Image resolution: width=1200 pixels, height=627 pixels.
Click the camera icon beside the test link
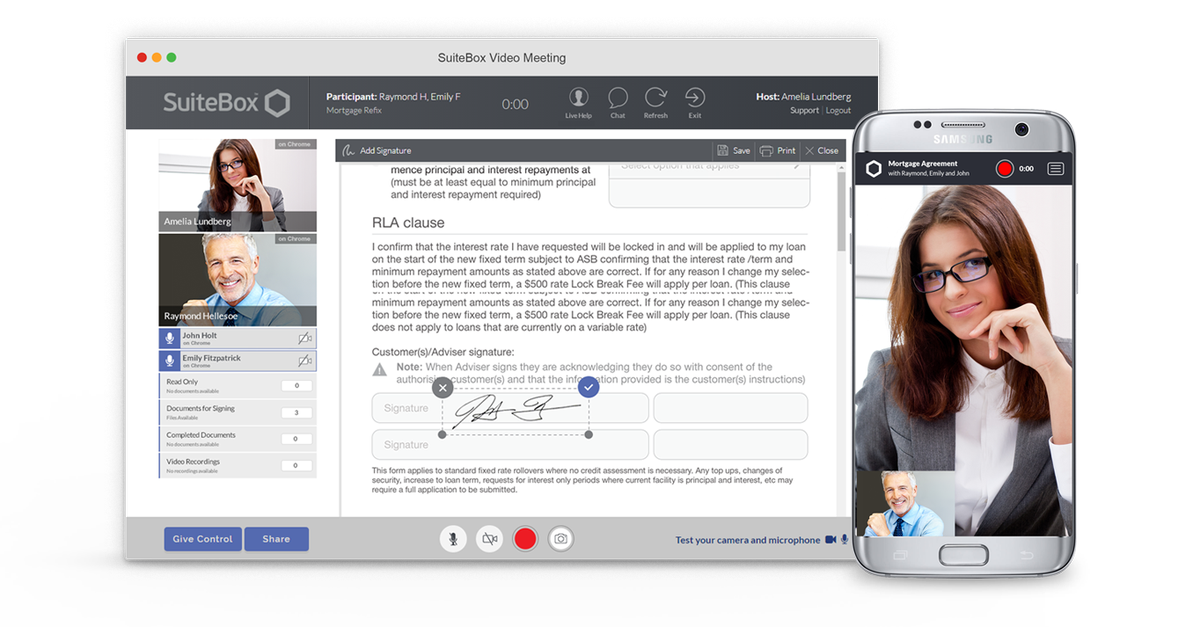pyautogui.click(x=830, y=540)
